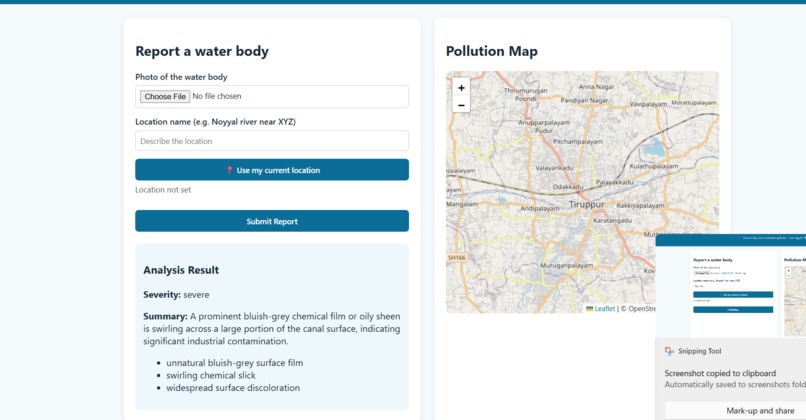The height and width of the screenshot is (420, 806).
Task: Click Rakkiyapalayam label on the map
Action: (x=640, y=205)
